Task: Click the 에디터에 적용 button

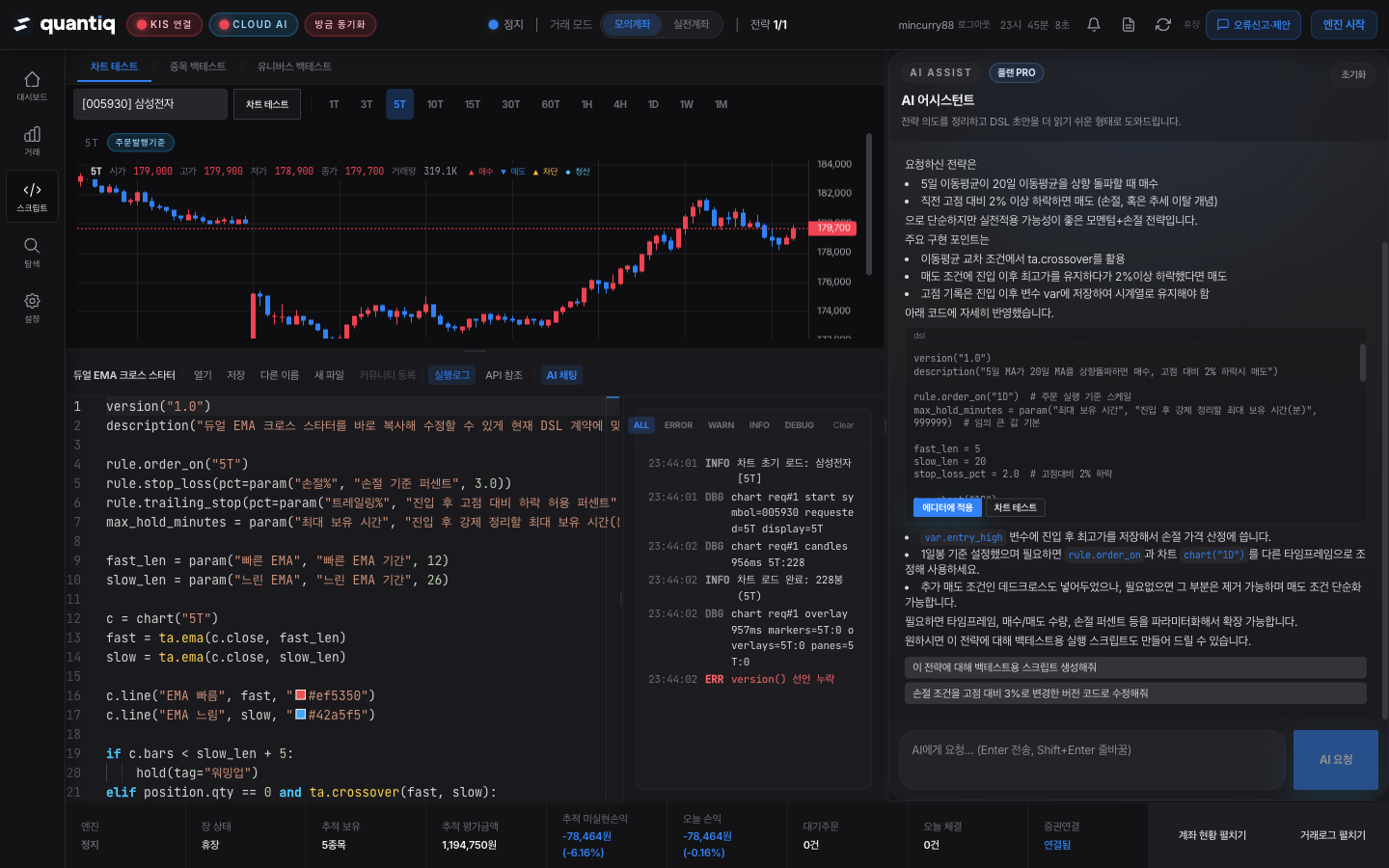Action: (947, 507)
